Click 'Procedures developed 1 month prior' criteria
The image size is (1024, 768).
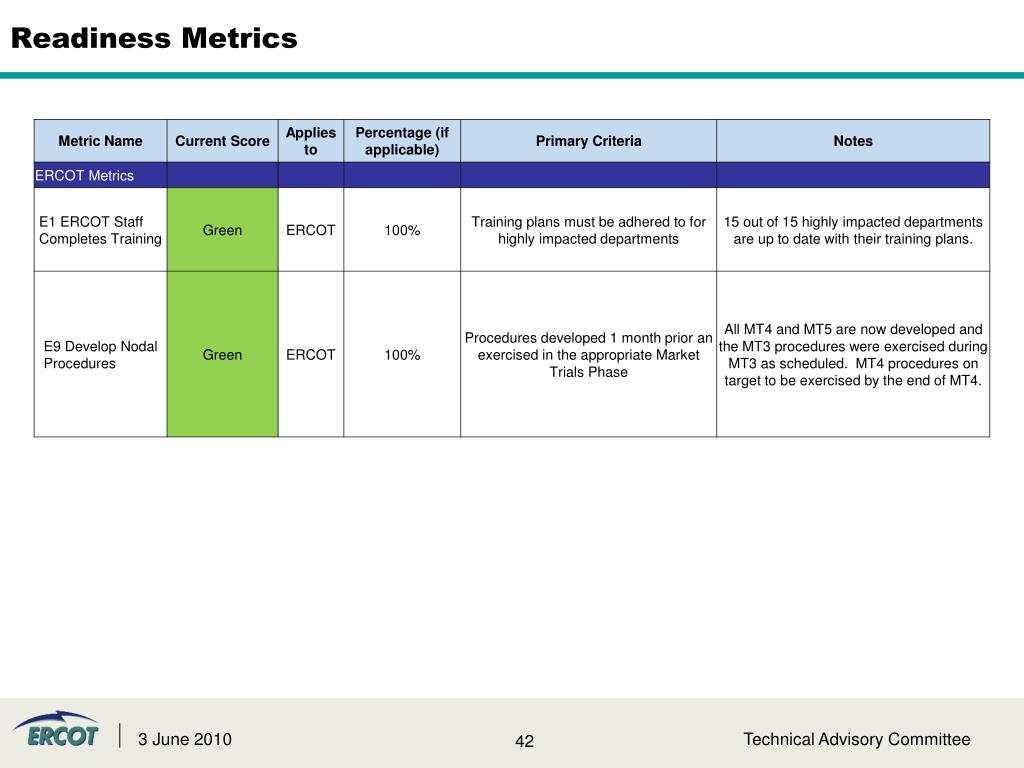point(588,355)
